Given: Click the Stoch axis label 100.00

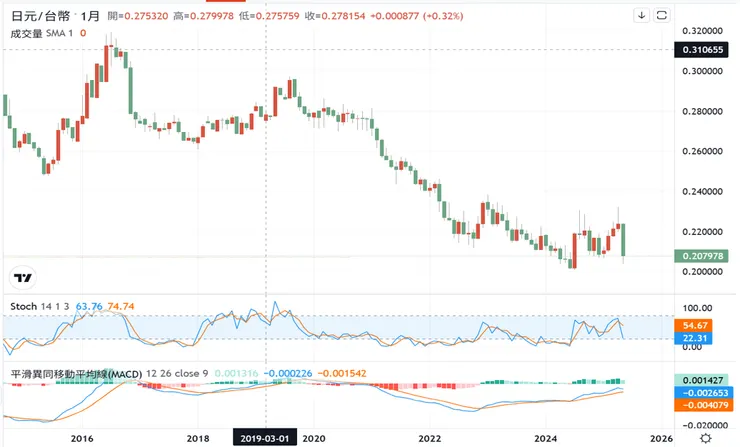Looking at the screenshot, I should 697,308.
